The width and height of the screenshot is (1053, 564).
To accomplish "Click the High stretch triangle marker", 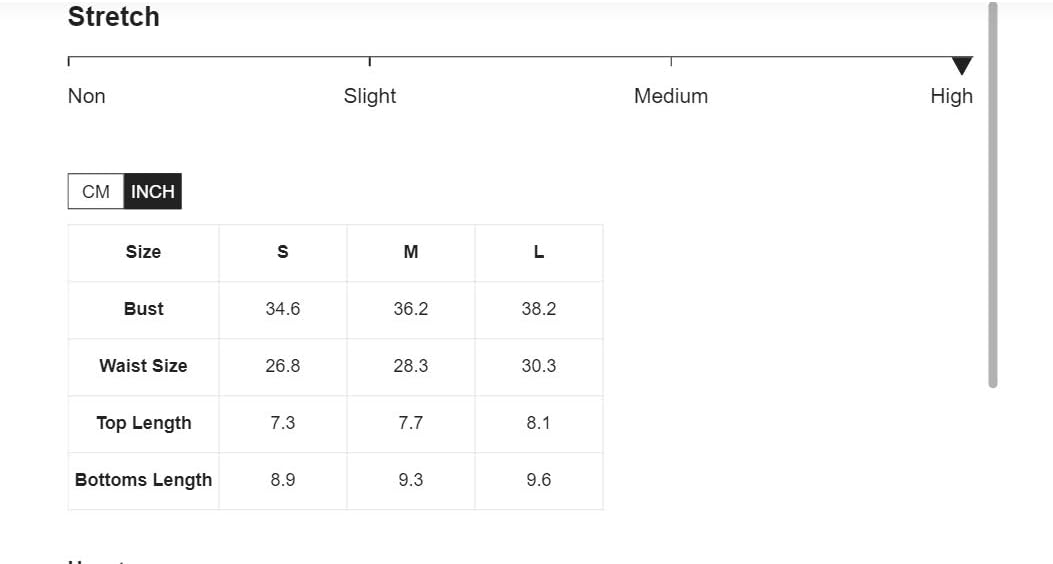I will pyautogui.click(x=962, y=66).
